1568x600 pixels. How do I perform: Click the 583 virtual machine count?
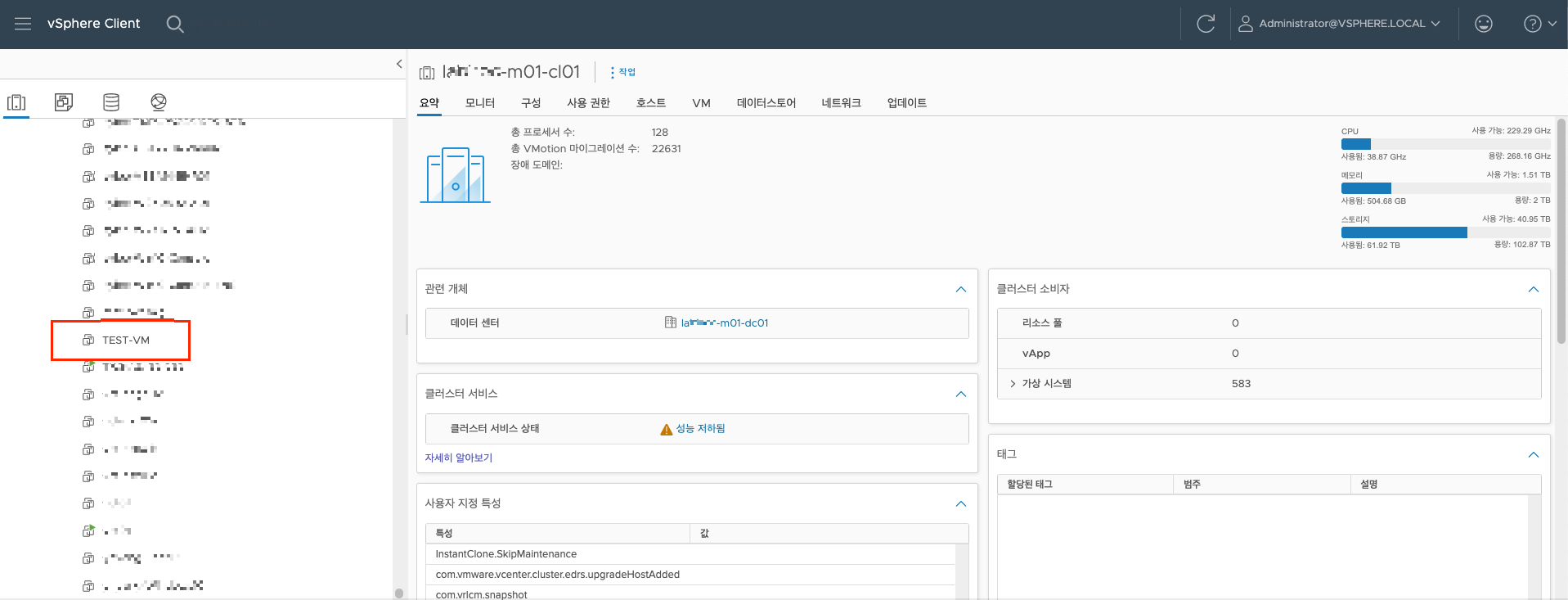click(x=1241, y=384)
